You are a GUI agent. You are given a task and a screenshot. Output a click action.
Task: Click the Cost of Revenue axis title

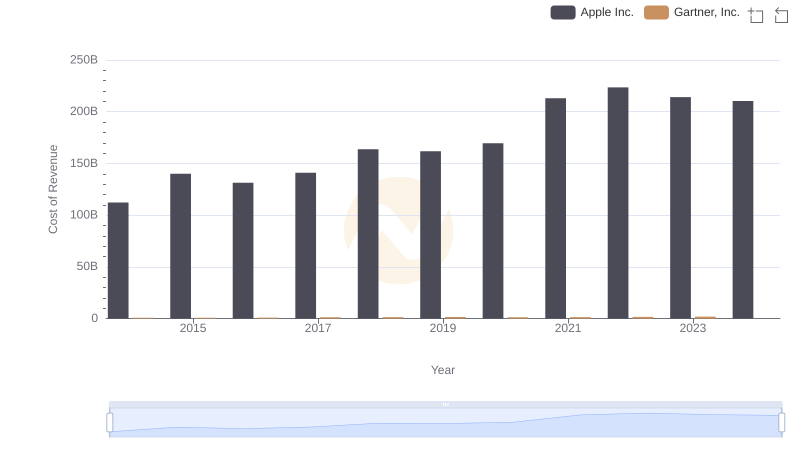(x=53, y=189)
